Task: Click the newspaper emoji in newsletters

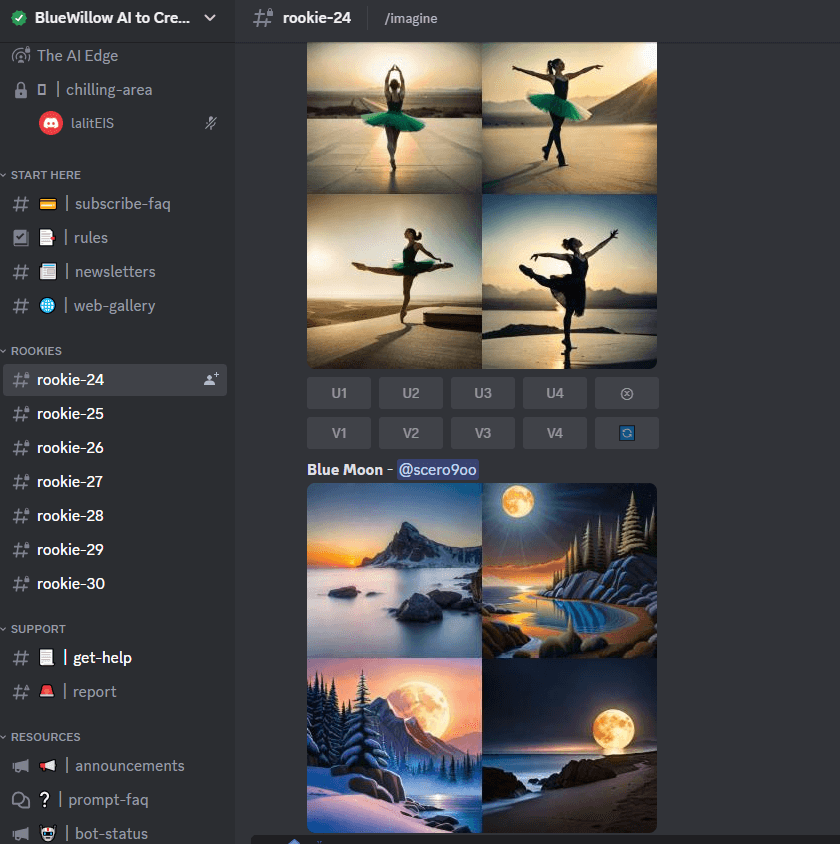Action: 47,272
